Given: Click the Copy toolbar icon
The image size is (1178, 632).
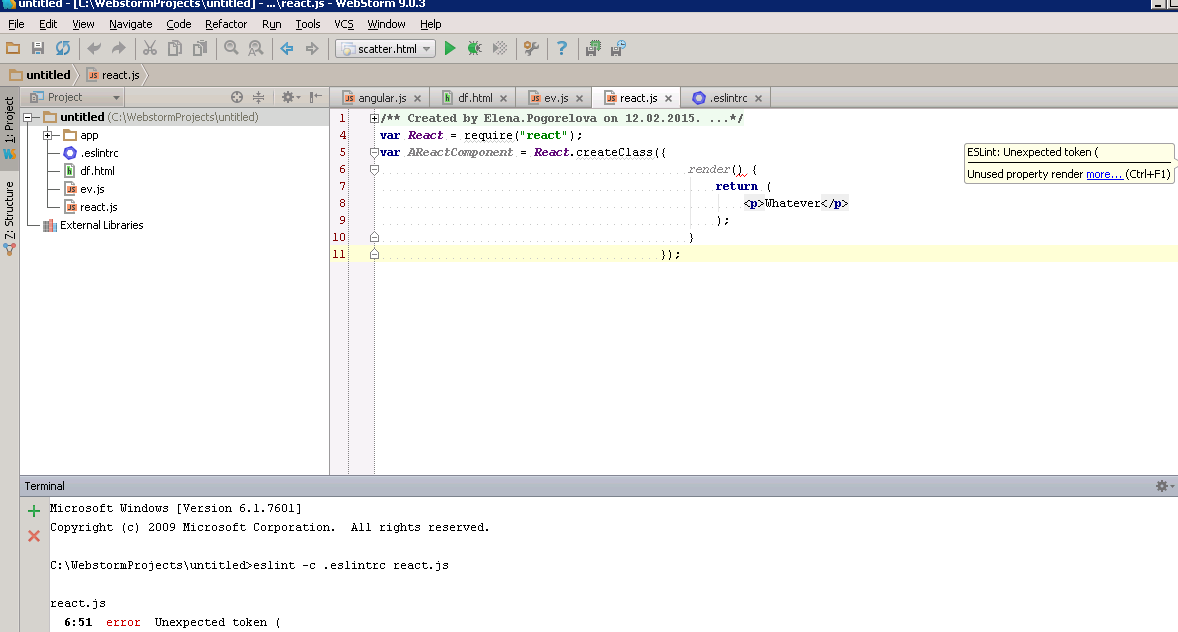Looking at the screenshot, I should [175, 49].
